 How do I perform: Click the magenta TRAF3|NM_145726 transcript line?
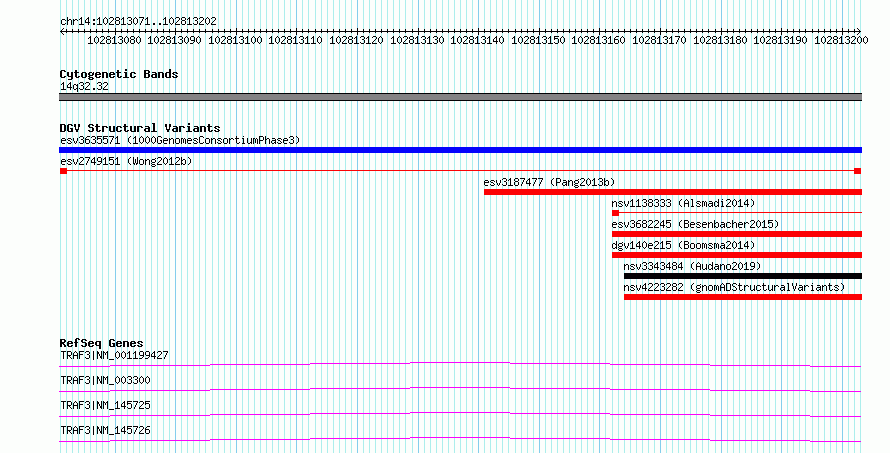pyautogui.click(x=460, y=439)
